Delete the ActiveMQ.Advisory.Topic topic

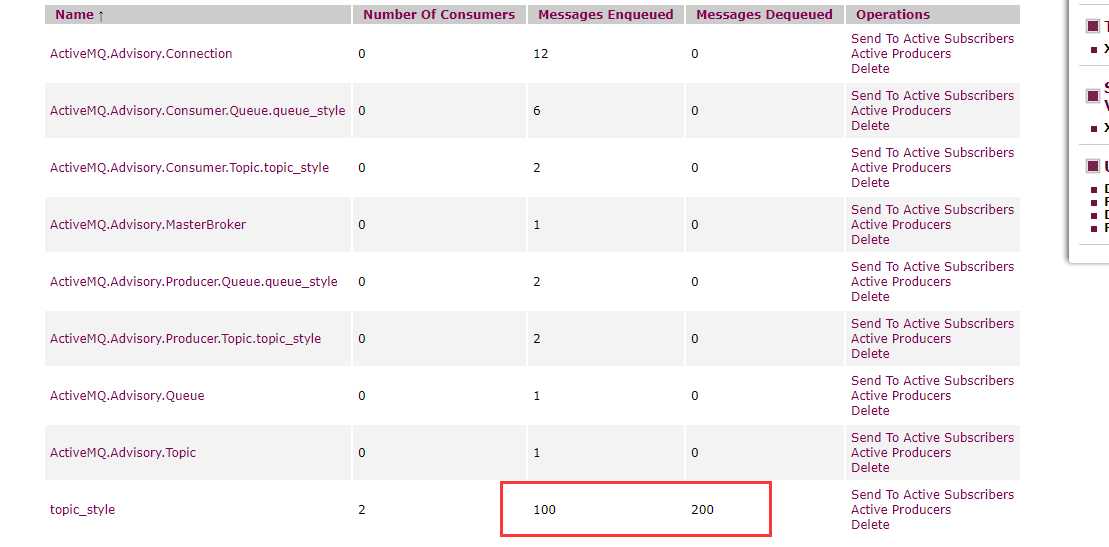tap(870, 467)
